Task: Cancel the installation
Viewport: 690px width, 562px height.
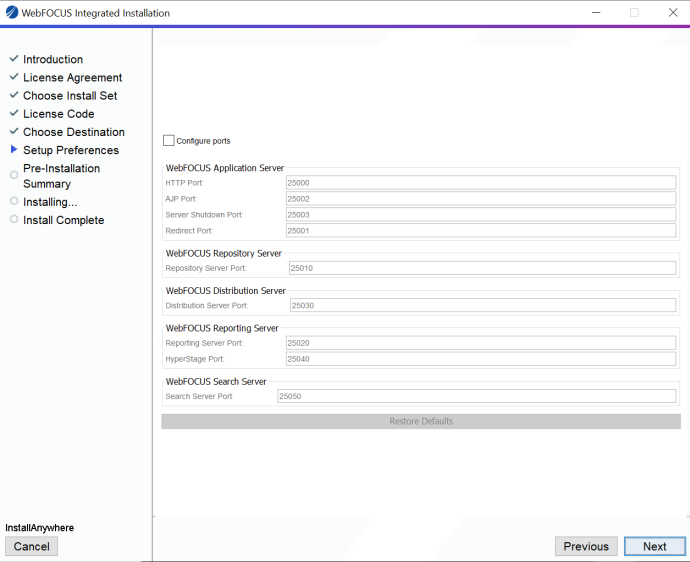Action: [31, 546]
